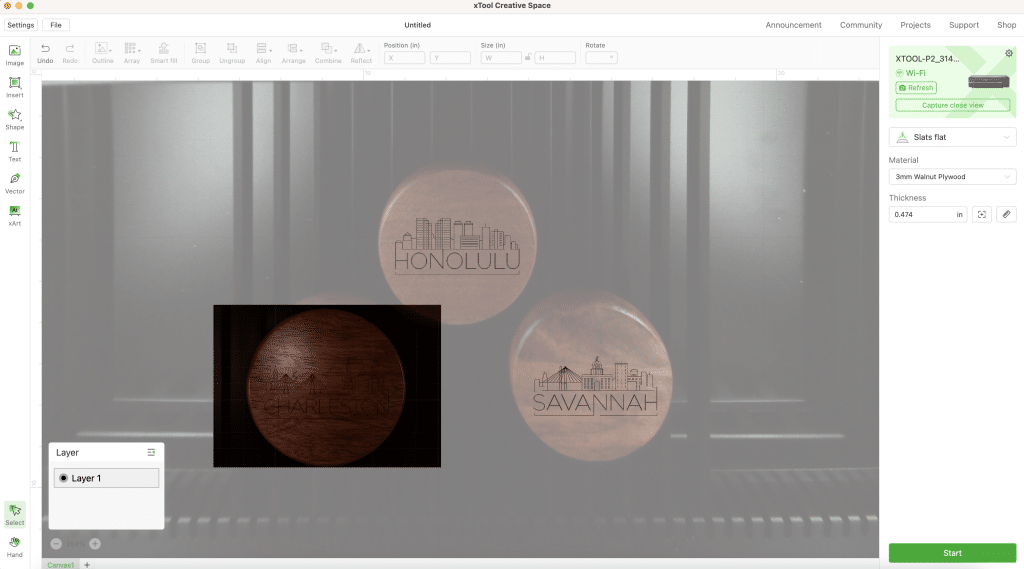Activate the Select cursor tool

click(14, 514)
